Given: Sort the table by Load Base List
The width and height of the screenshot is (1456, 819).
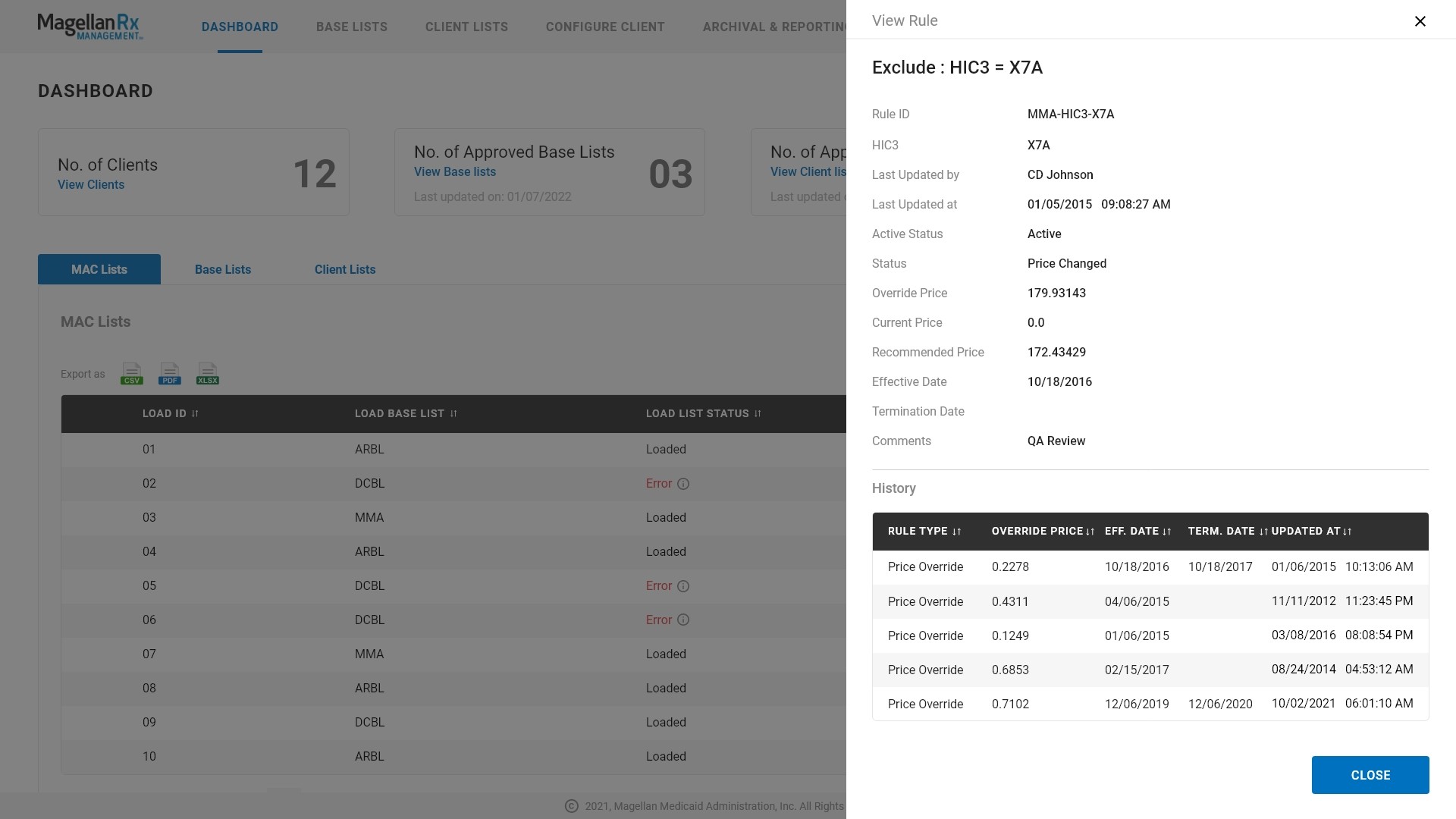Looking at the screenshot, I should [453, 413].
